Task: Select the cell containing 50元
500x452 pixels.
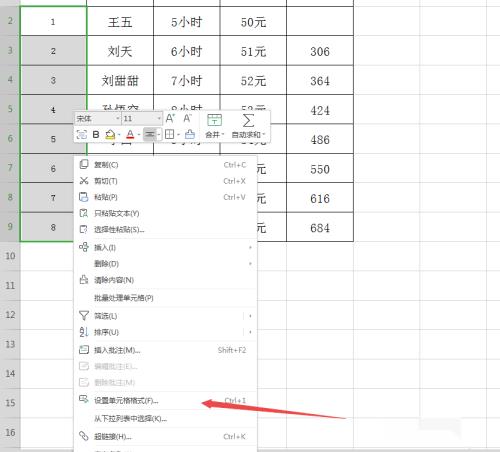Action: tap(253, 22)
